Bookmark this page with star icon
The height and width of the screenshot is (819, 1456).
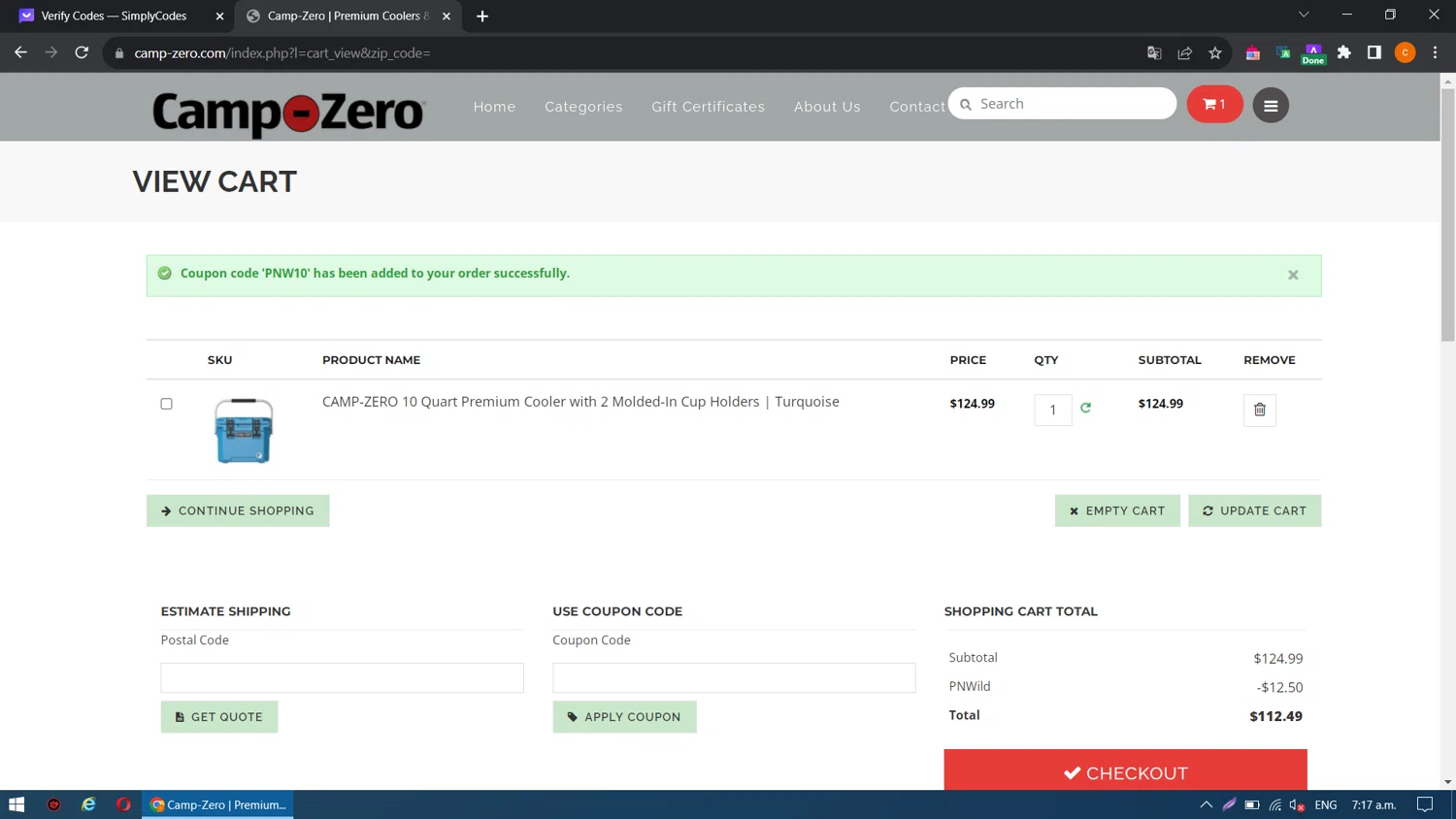click(1215, 53)
